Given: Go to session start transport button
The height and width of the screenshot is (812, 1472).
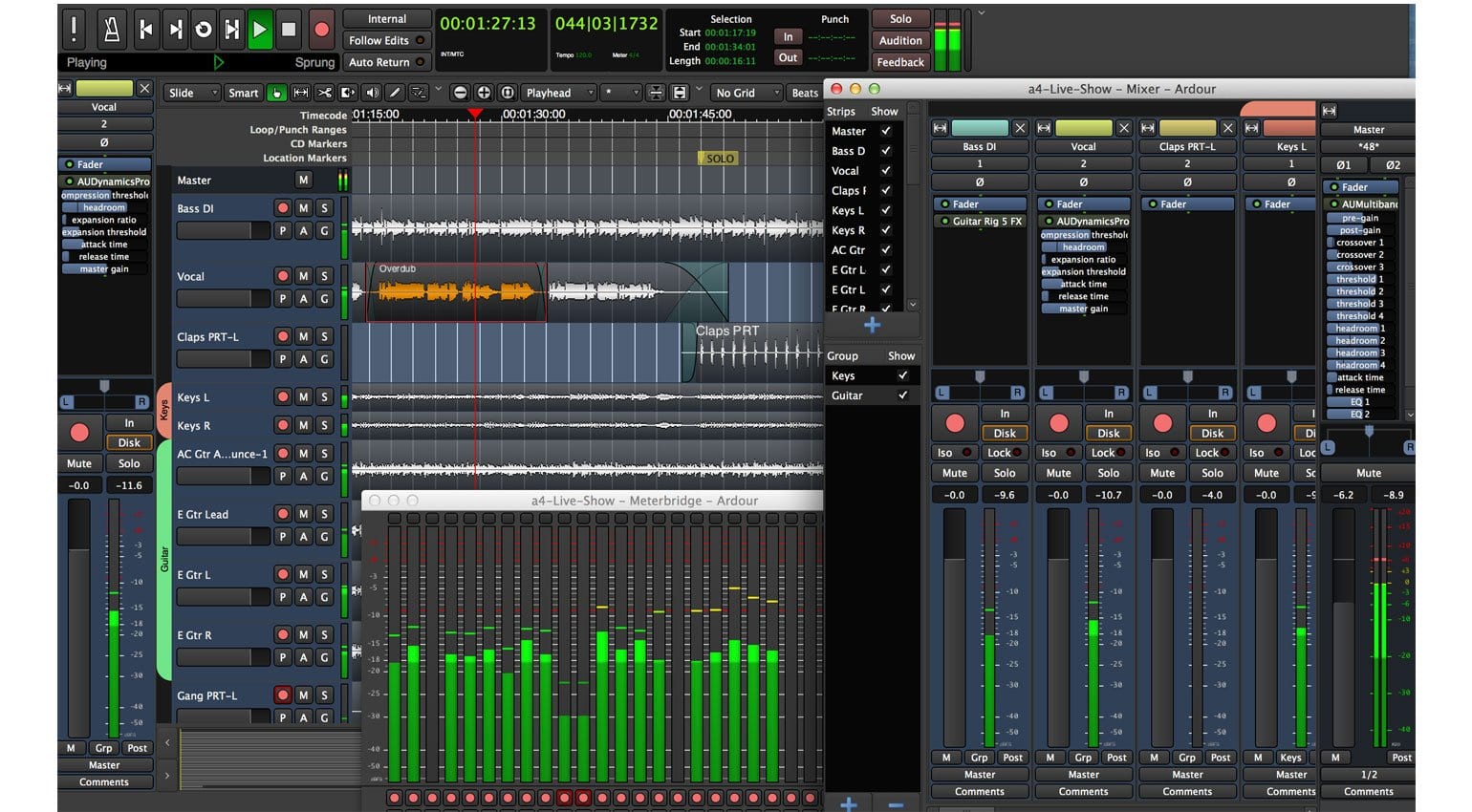Looking at the screenshot, I should click(146, 30).
